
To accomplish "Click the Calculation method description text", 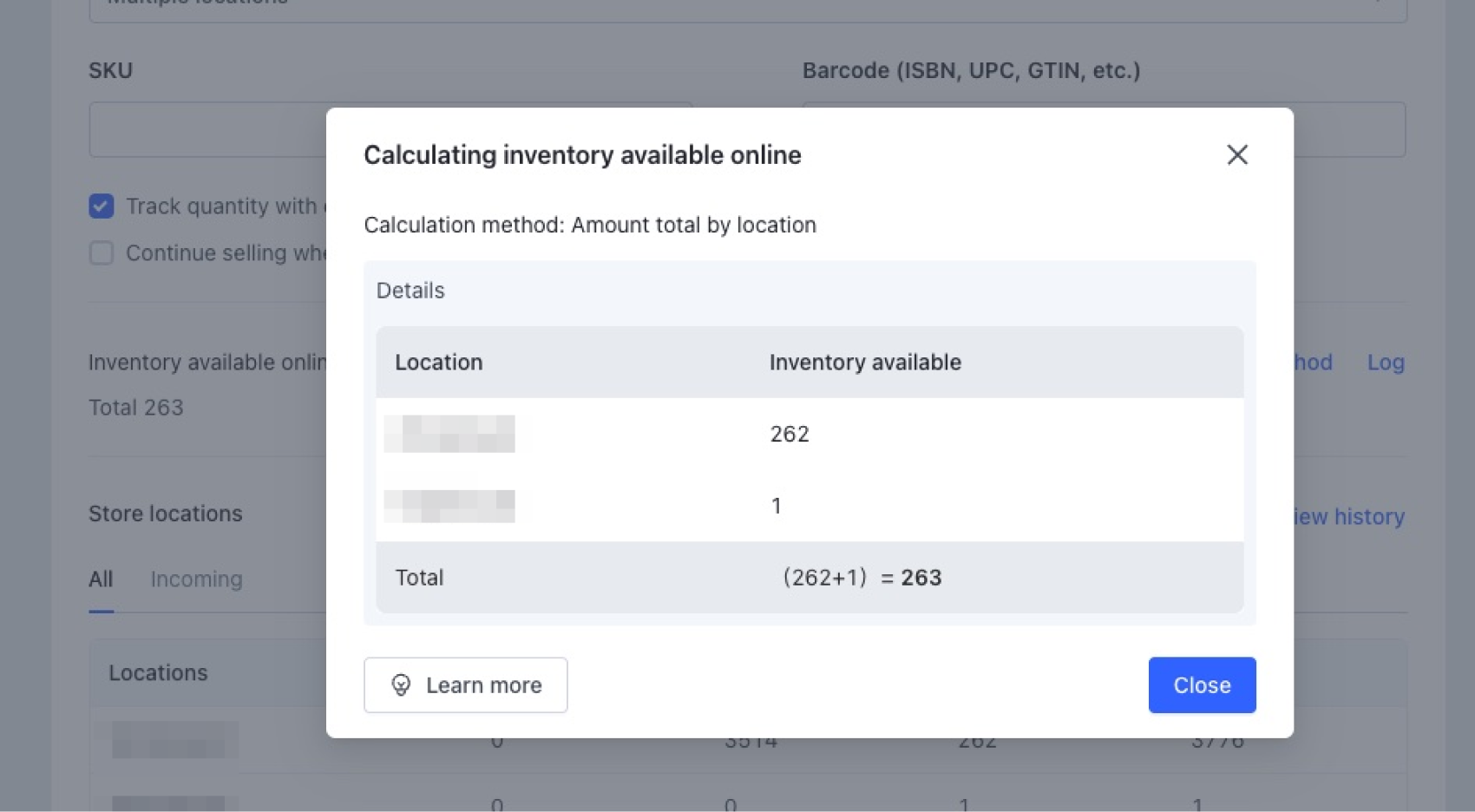I will [590, 226].
